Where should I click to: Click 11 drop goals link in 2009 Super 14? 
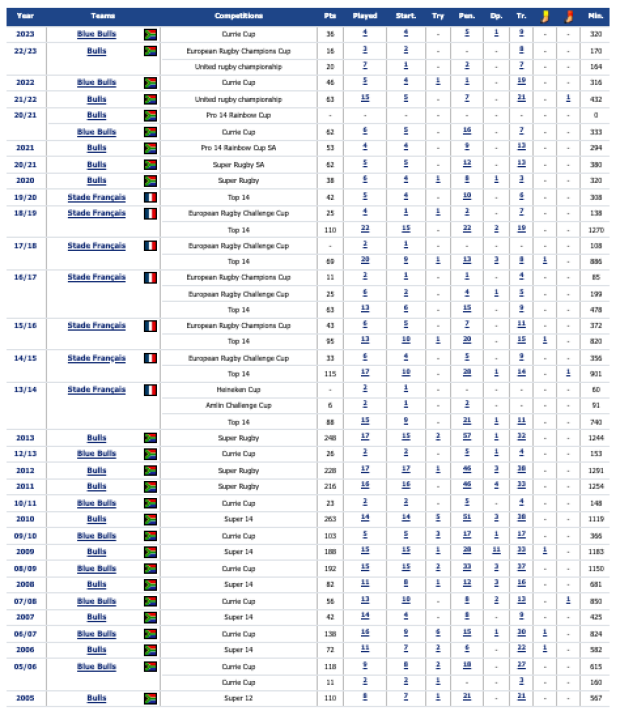click(x=496, y=550)
